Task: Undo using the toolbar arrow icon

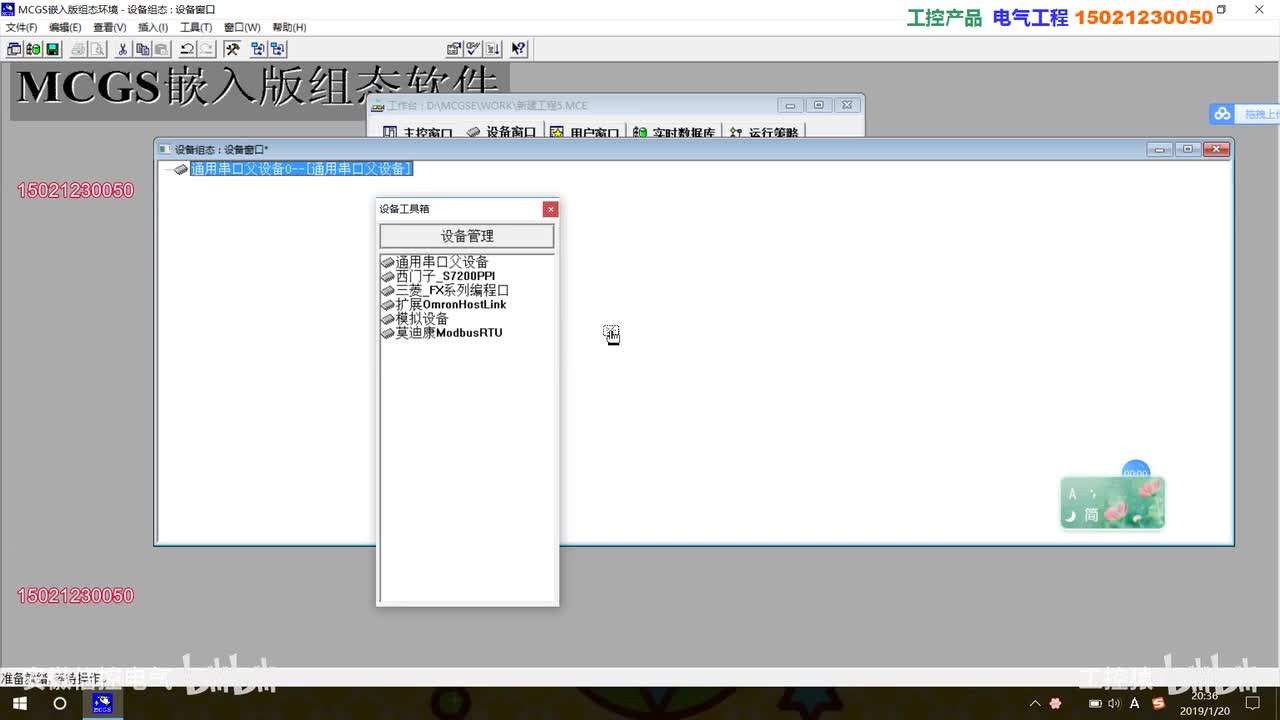Action: pos(187,48)
